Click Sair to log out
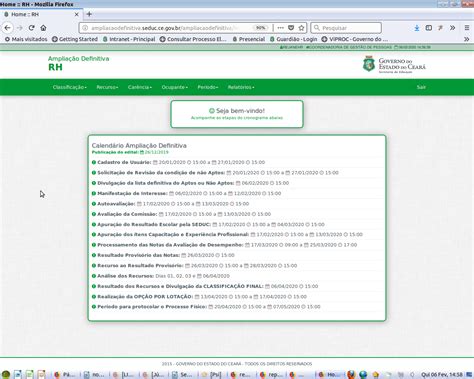This screenshot has width=474, height=379. click(x=421, y=87)
